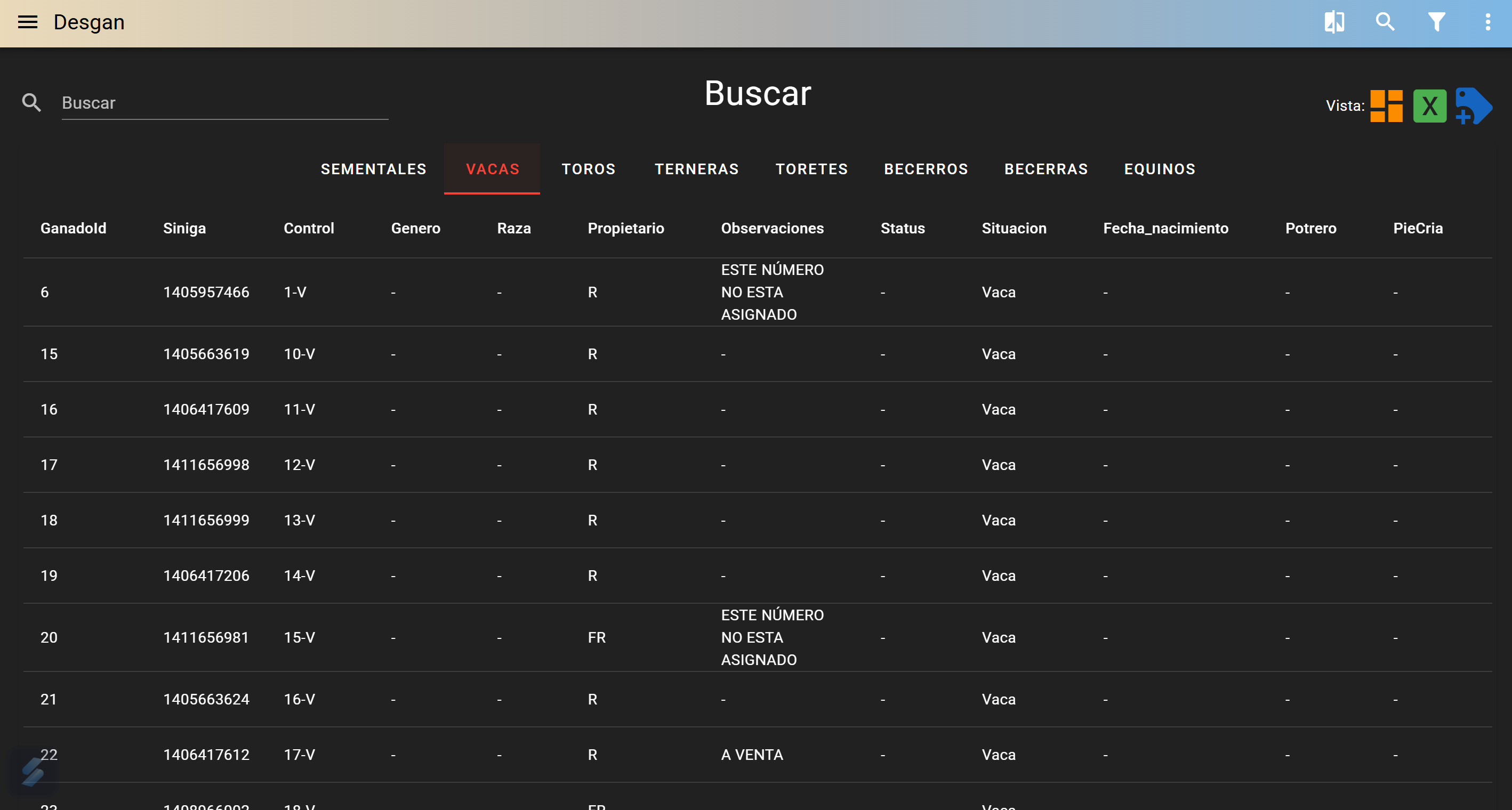
Task: Select the VACAS tab
Action: pos(492,169)
